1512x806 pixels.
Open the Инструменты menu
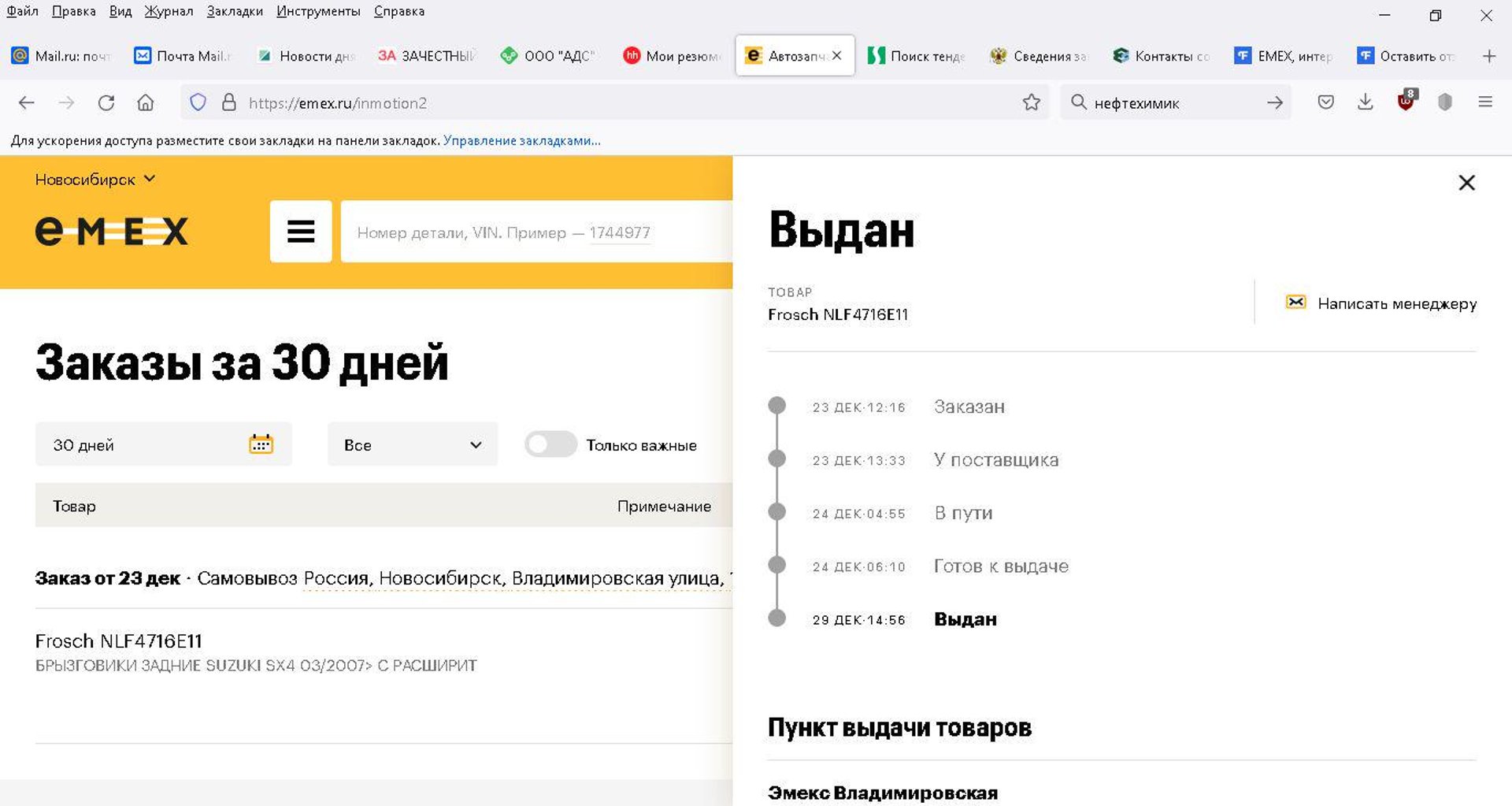[x=318, y=11]
